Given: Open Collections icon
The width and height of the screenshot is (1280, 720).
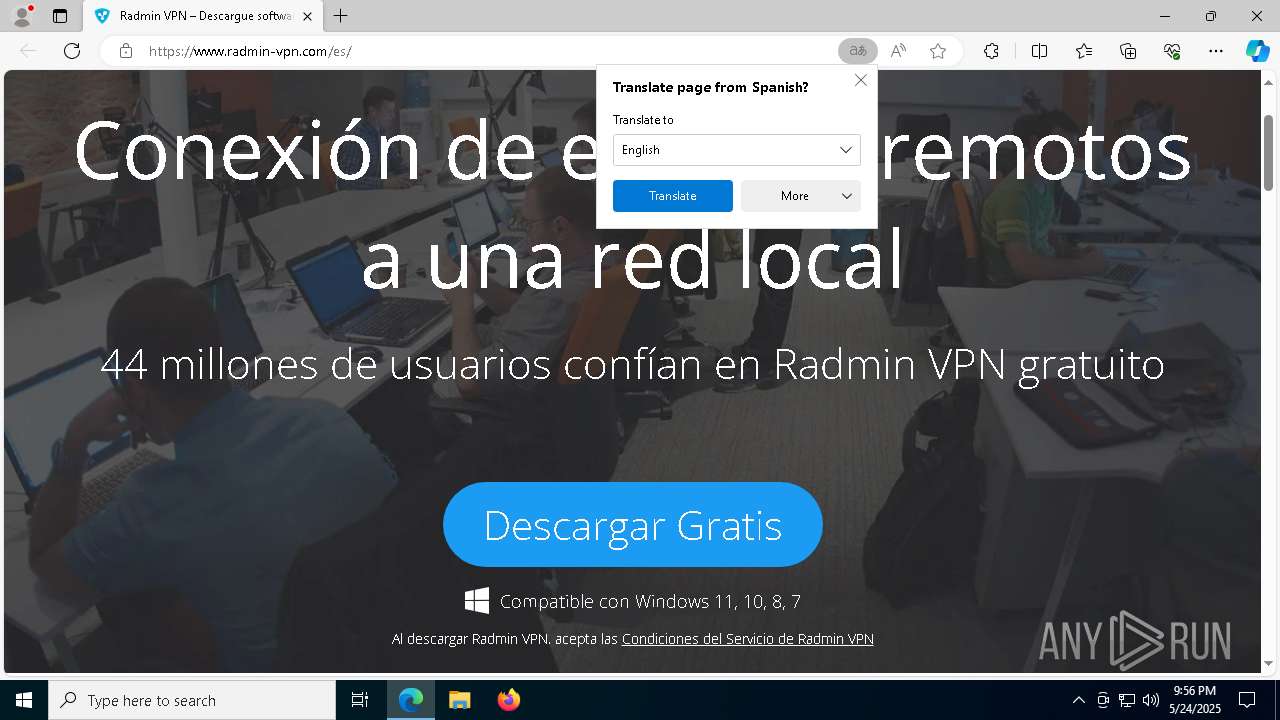Looking at the screenshot, I should click(1128, 51).
